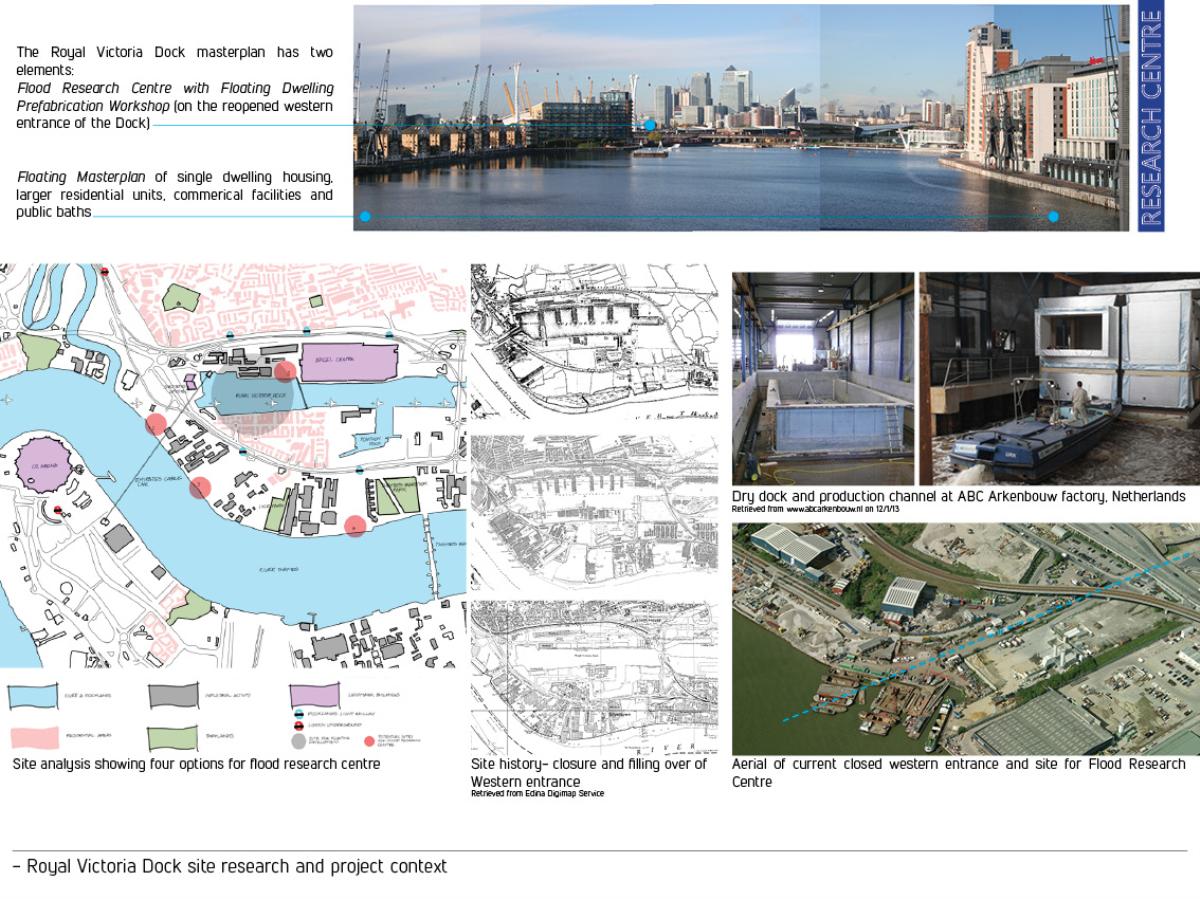Viewport: 1200px width, 899px height.
Task: Click the blue dot marker on skyline photo
Action: point(650,125)
